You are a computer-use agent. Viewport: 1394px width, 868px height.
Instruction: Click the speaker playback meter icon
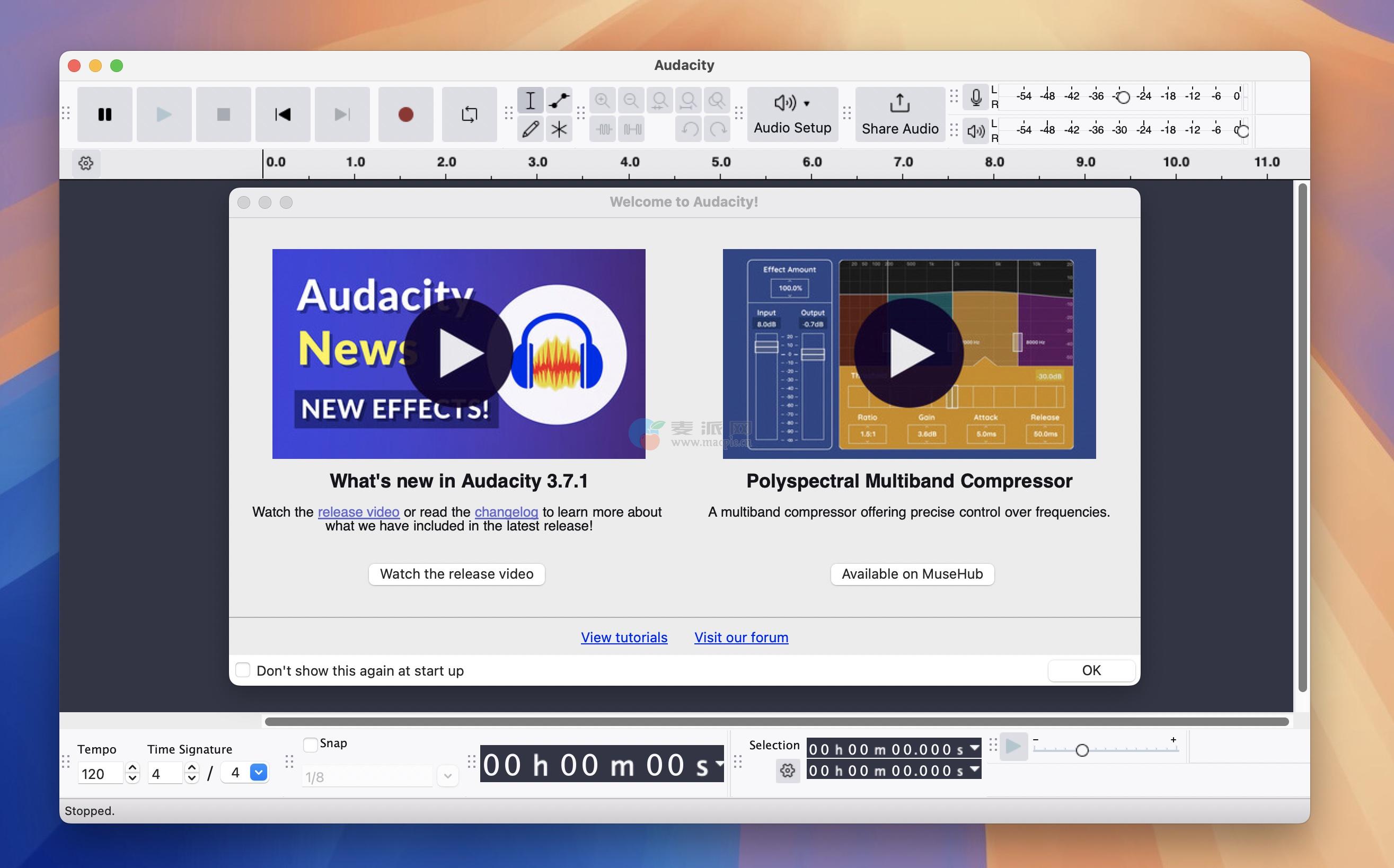coord(975,131)
